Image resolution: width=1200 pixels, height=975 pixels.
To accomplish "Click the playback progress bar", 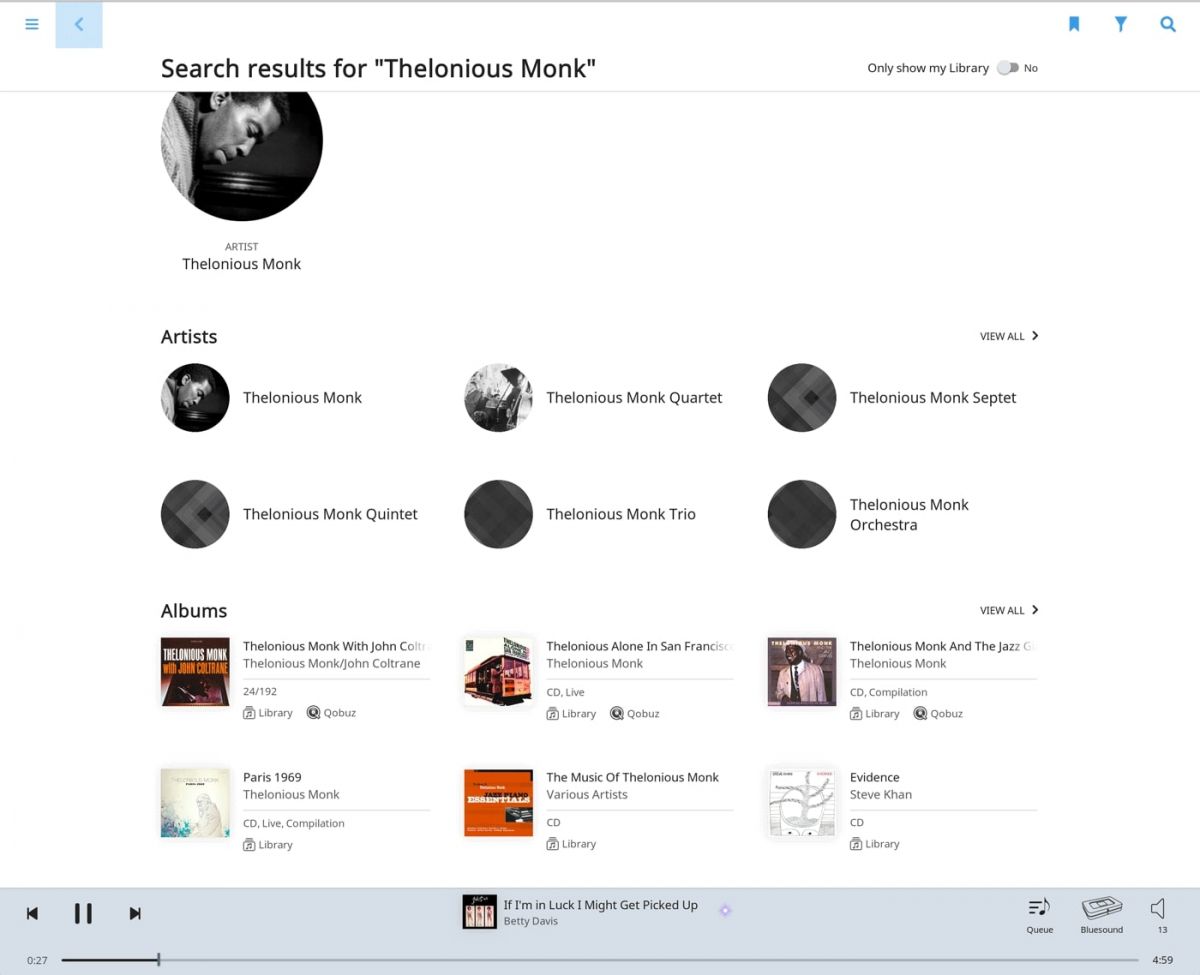I will click(x=600, y=960).
